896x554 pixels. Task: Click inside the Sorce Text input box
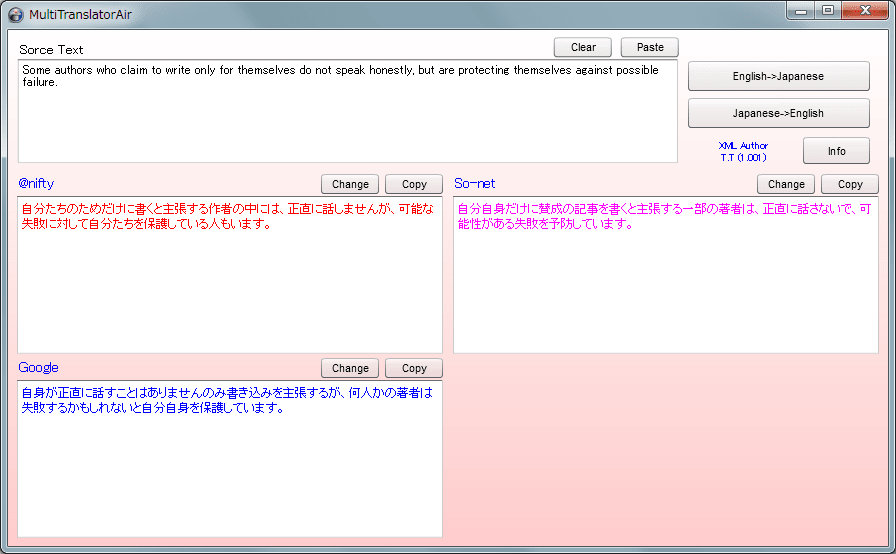pyautogui.click(x=347, y=120)
